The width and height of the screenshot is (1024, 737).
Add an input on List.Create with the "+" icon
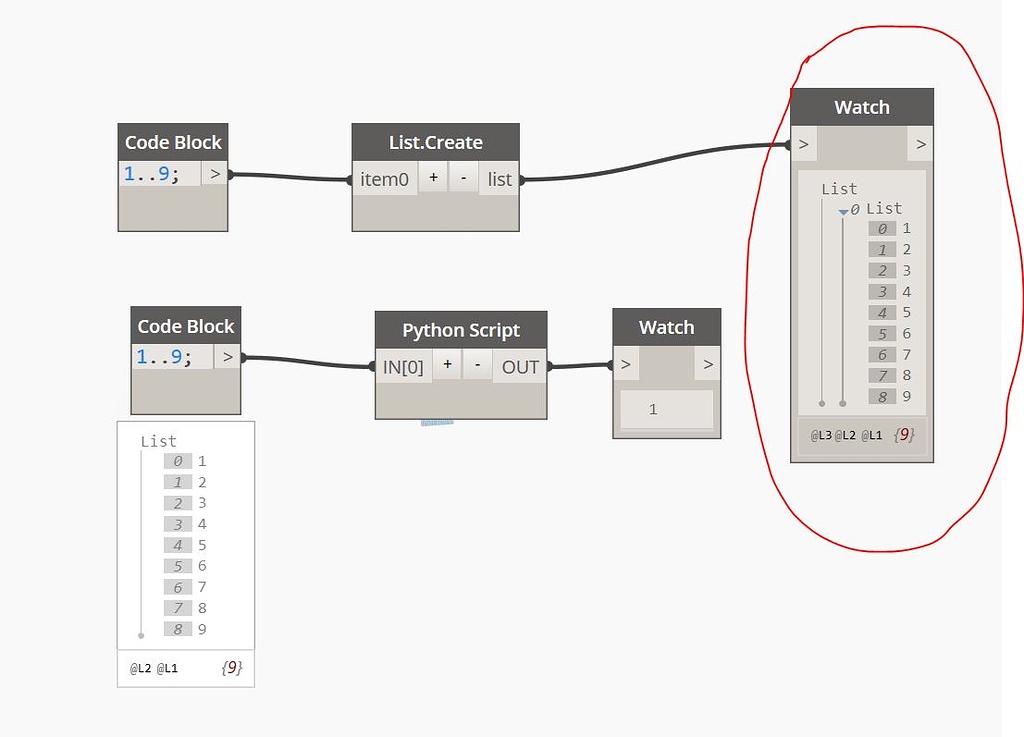(434, 179)
